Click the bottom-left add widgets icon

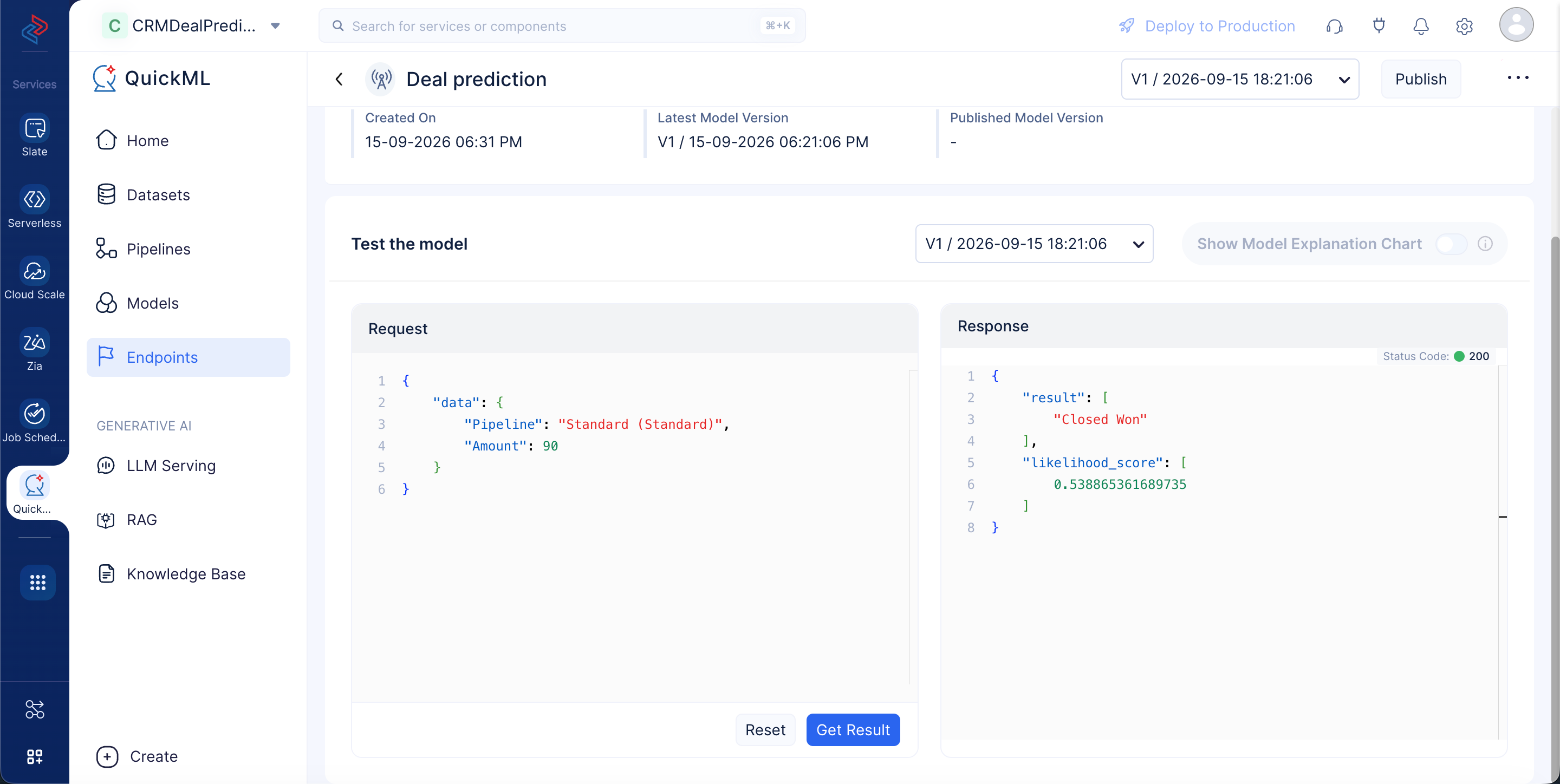pyautogui.click(x=35, y=756)
